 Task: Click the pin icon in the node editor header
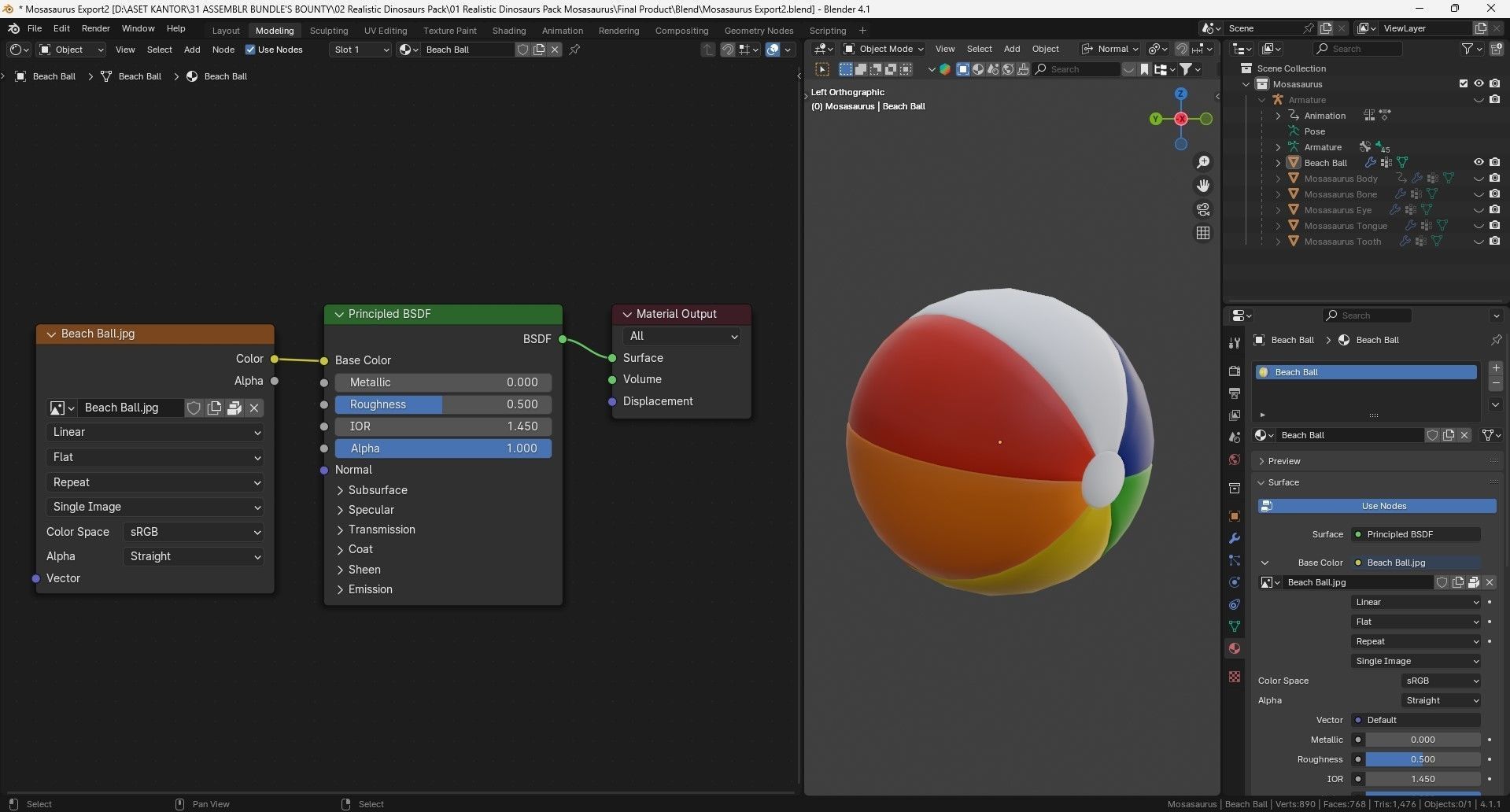pyautogui.click(x=575, y=50)
